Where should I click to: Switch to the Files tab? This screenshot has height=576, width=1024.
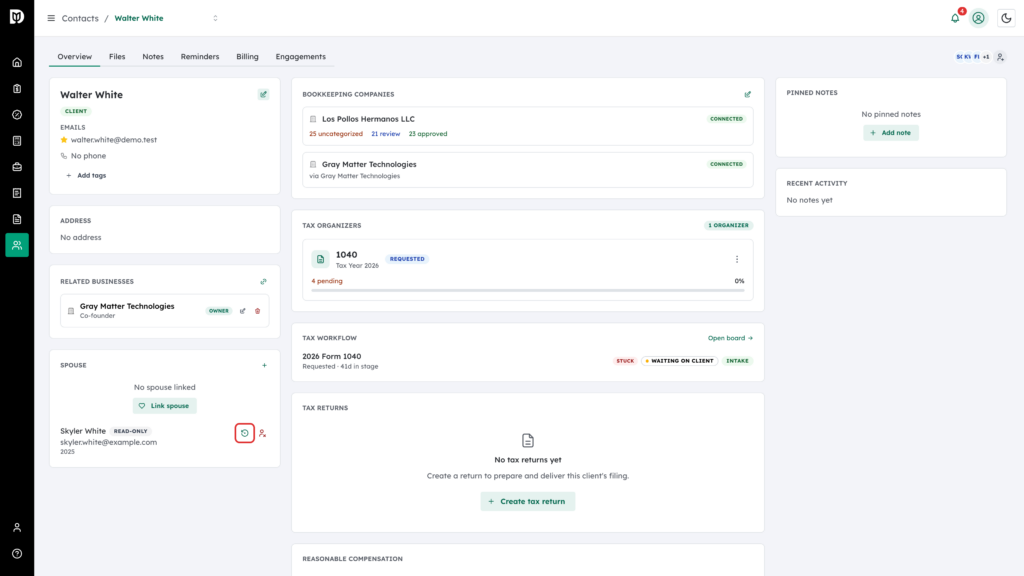click(x=117, y=57)
